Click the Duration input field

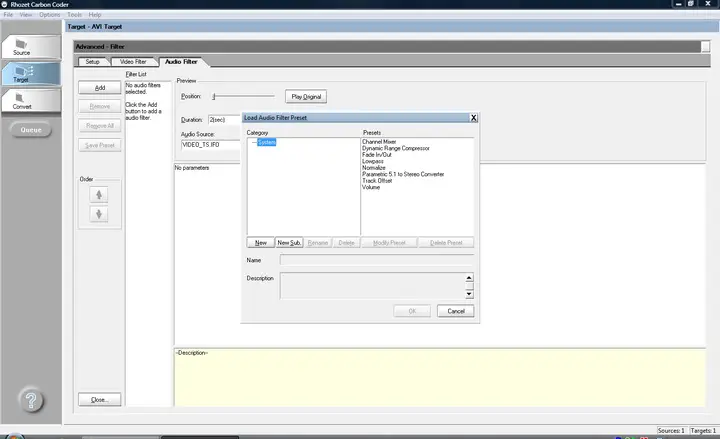pos(225,119)
